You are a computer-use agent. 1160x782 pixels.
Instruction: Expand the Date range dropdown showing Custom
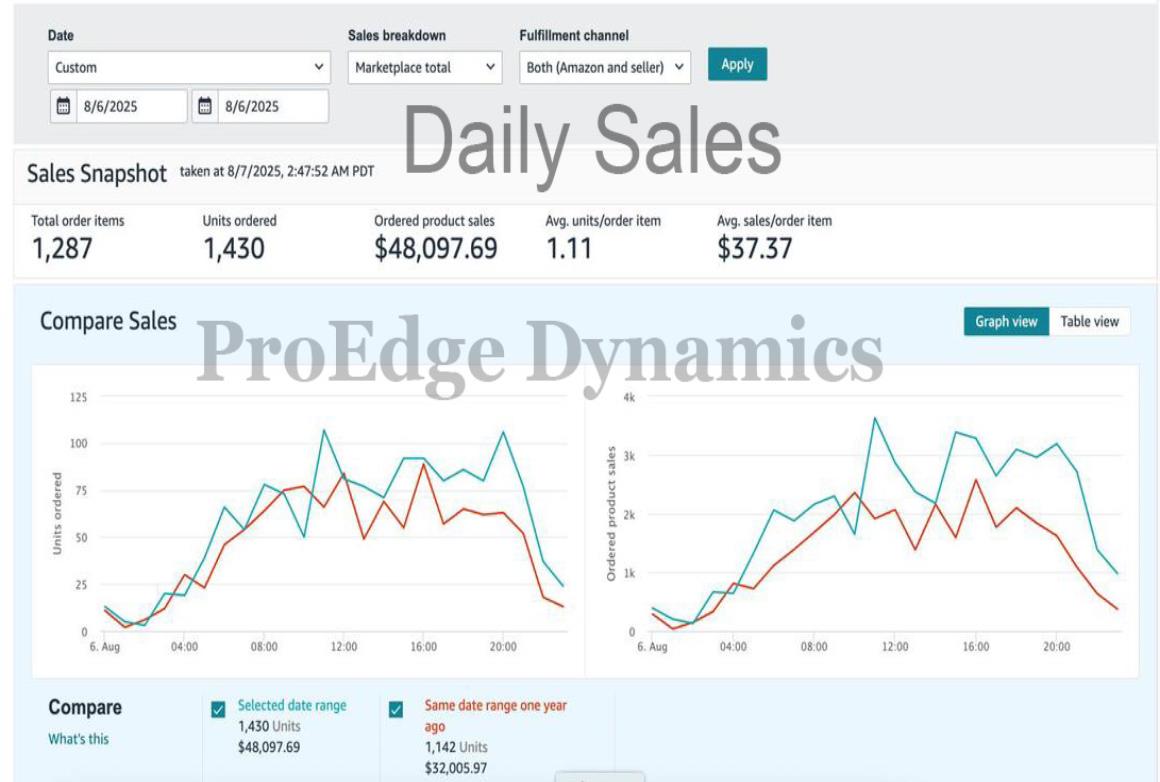pyautogui.click(x=189, y=68)
